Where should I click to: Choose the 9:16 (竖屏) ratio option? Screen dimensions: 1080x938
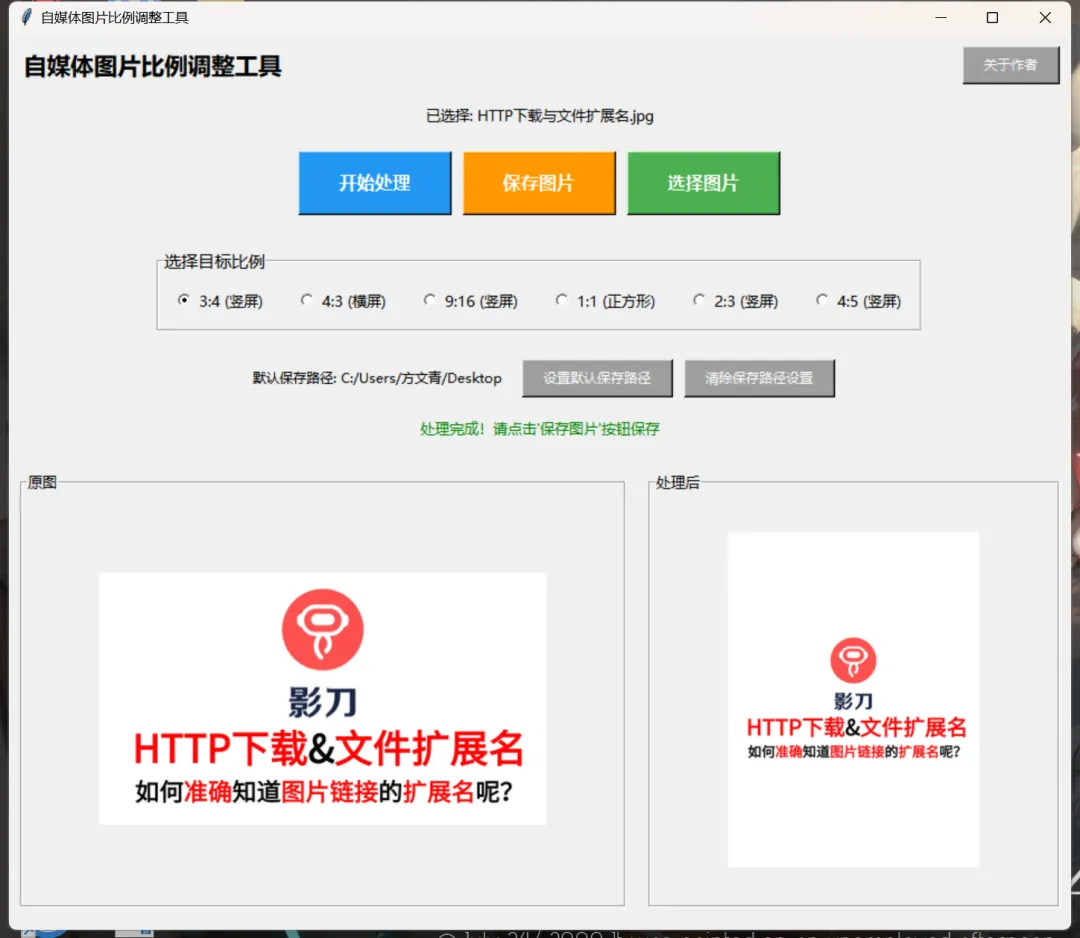(470, 301)
